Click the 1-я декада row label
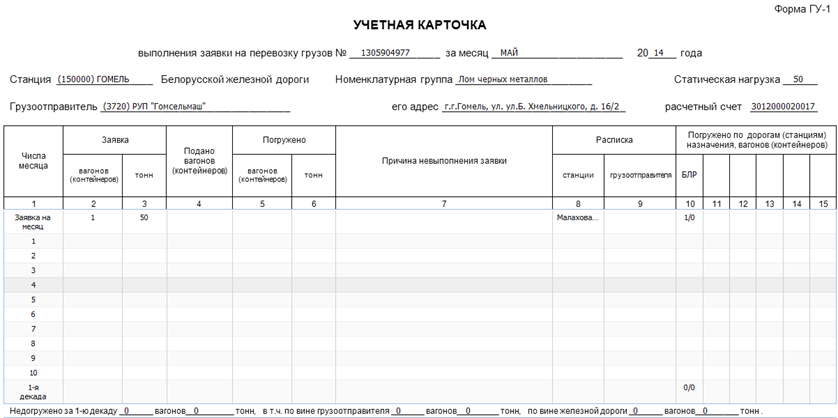The width and height of the screenshot is (838, 418). (33, 391)
